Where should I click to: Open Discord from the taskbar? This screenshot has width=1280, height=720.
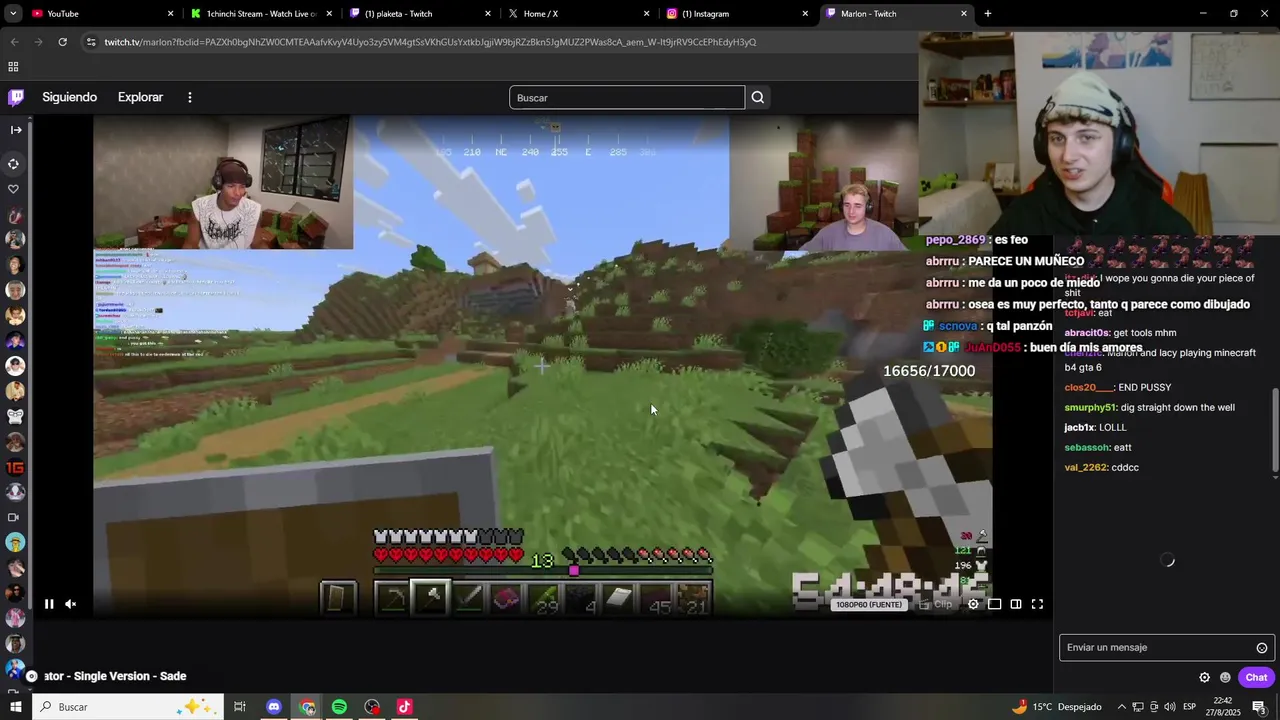click(x=274, y=707)
